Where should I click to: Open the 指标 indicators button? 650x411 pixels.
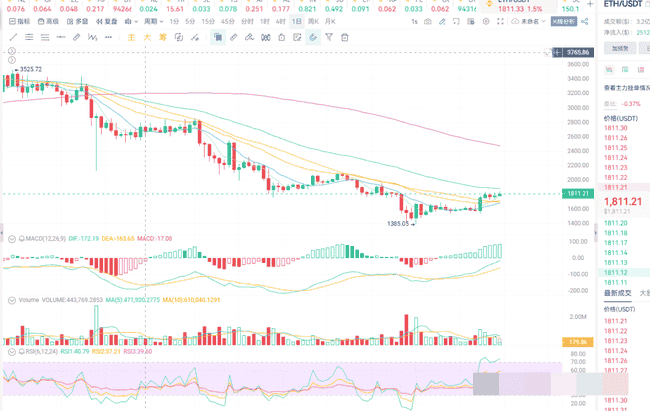[18, 21]
